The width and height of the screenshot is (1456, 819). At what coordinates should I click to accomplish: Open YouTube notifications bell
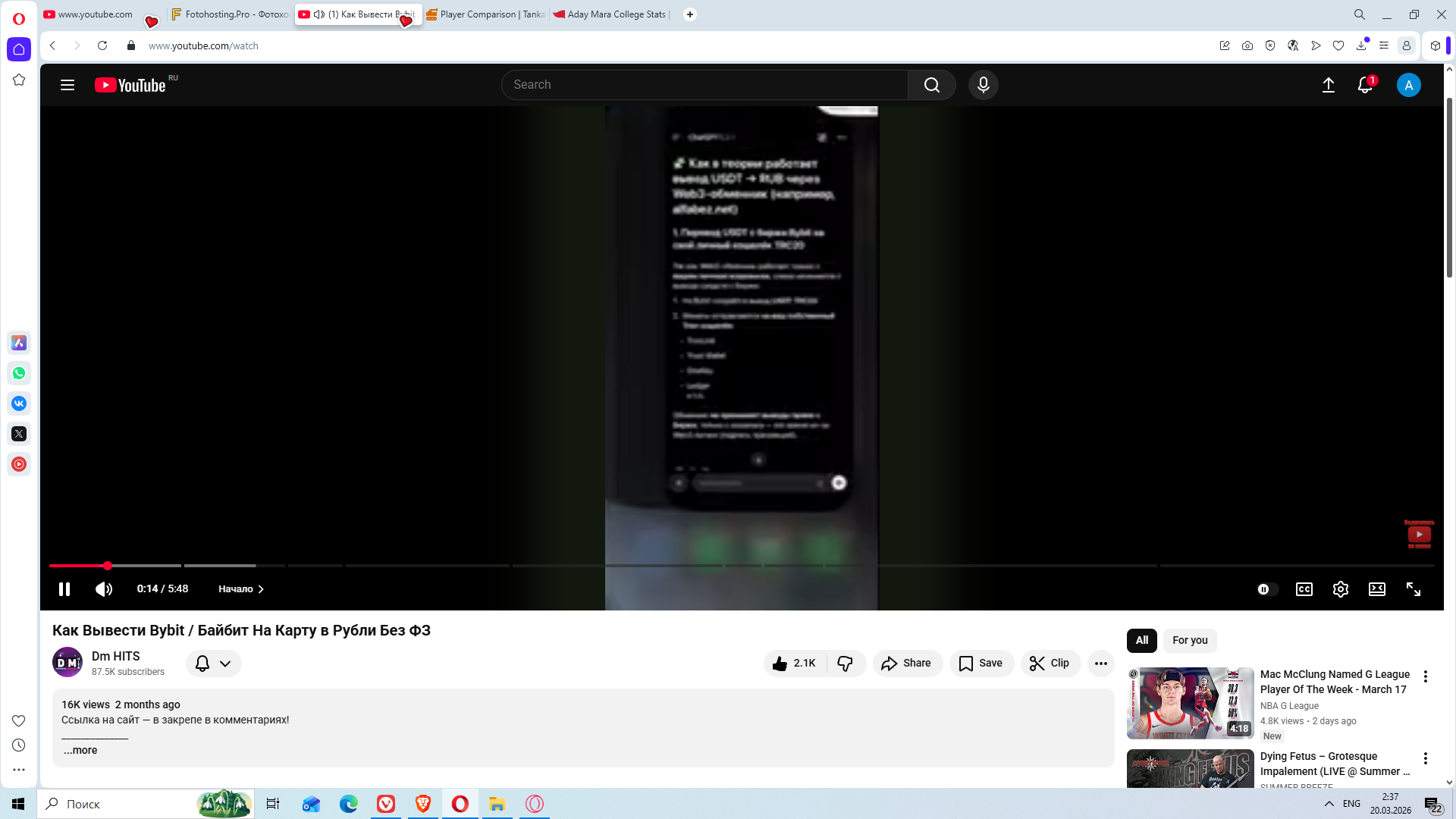tap(1365, 85)
